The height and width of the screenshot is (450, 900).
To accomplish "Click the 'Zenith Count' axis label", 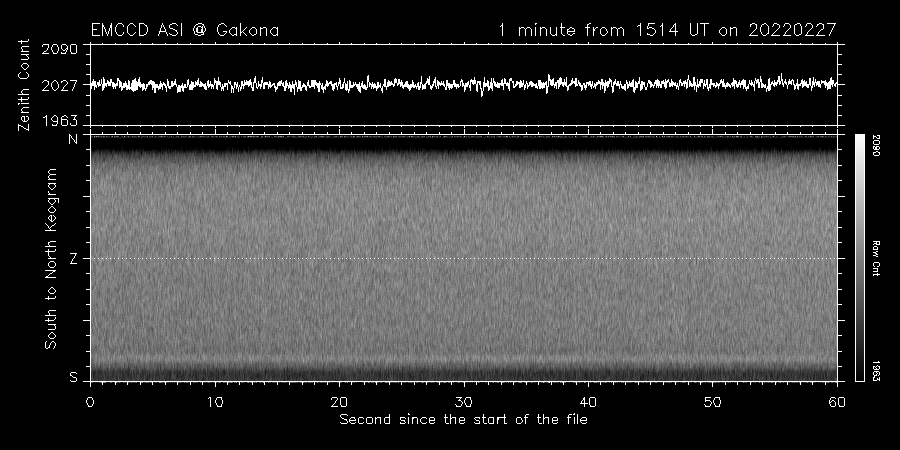I will point(24,85).
